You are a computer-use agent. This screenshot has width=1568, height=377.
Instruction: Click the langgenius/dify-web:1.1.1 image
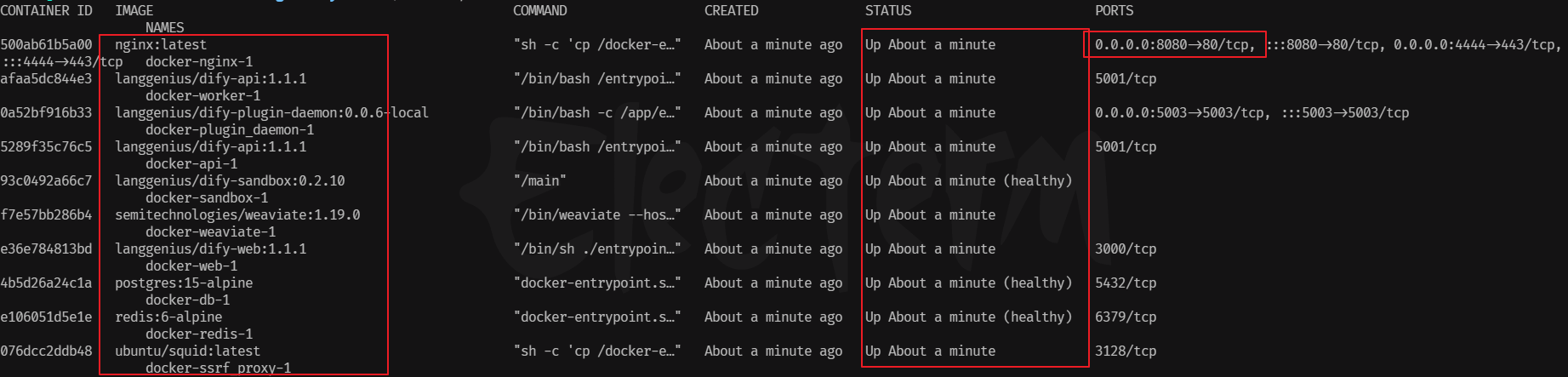tap(211, 249)
